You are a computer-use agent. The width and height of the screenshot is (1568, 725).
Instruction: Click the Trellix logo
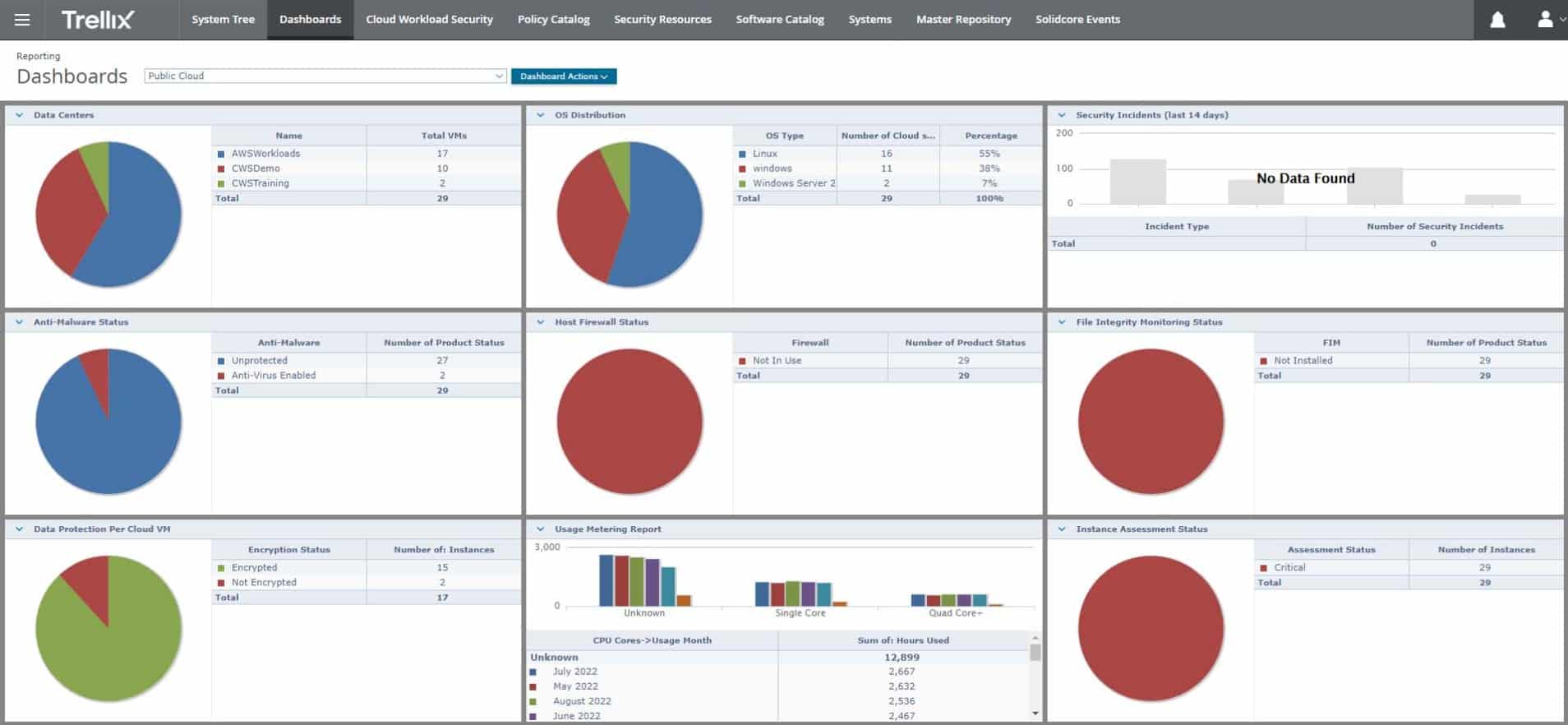coord(98,20)
